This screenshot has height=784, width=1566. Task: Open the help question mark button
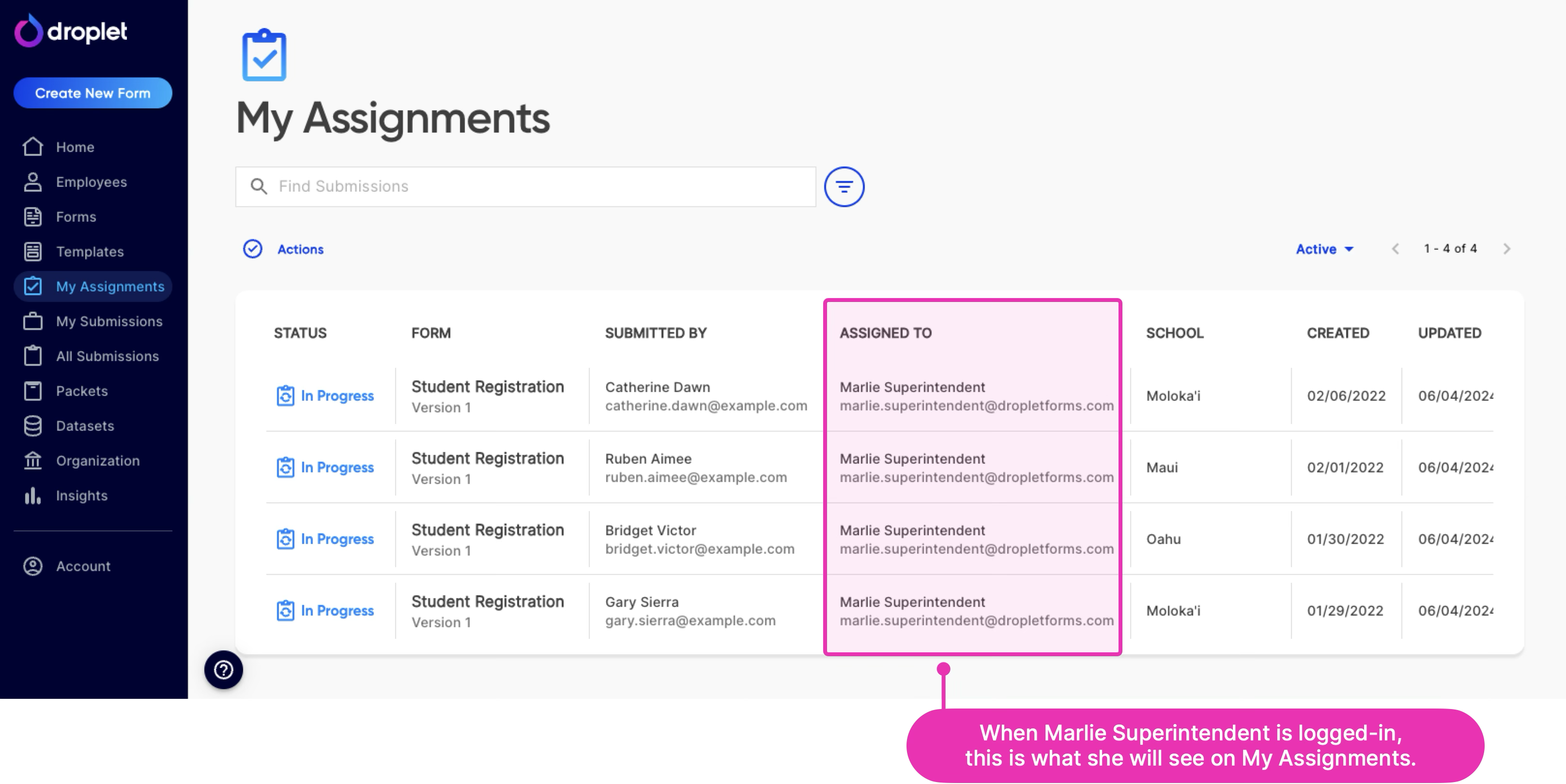(224, 670)
